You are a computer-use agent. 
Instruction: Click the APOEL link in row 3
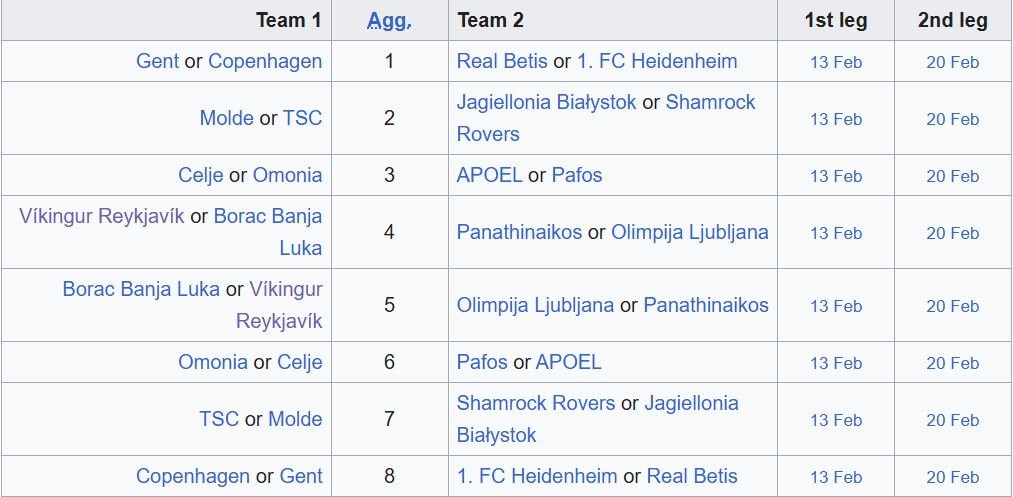point(489,175)
